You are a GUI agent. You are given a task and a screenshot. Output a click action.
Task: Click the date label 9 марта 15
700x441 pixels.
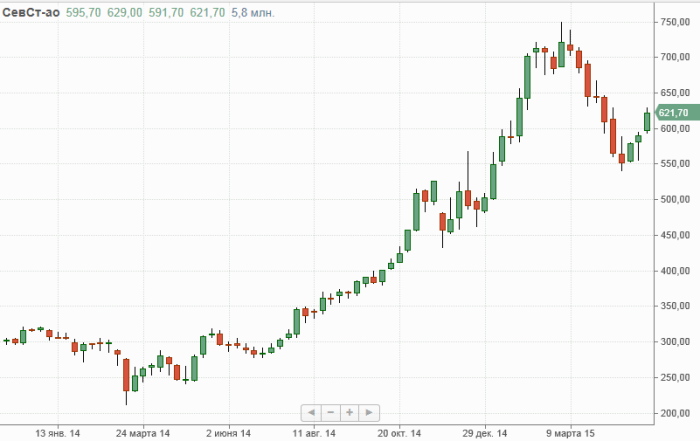[571, 433]
